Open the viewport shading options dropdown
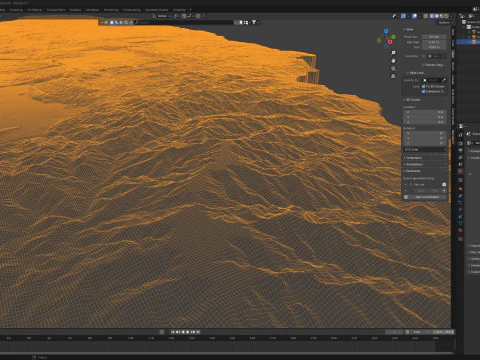 point(451,16)
